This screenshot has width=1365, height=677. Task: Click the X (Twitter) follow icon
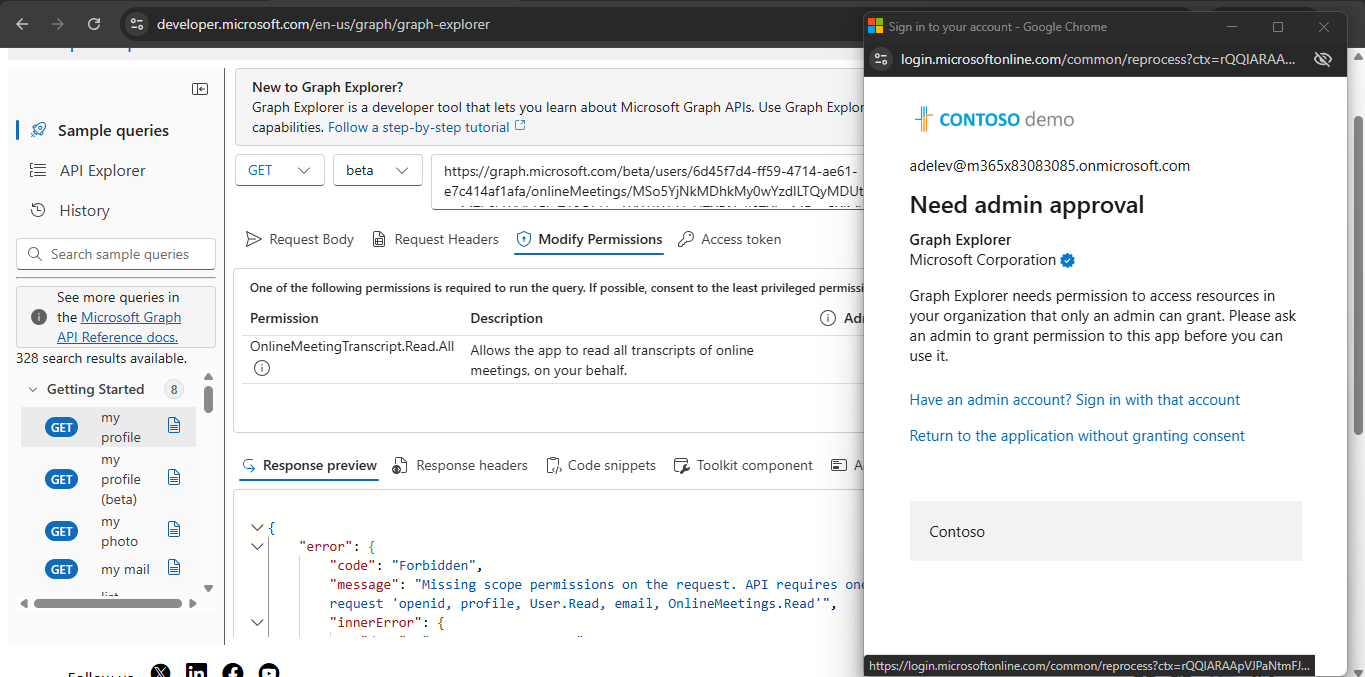click(160, 672)
